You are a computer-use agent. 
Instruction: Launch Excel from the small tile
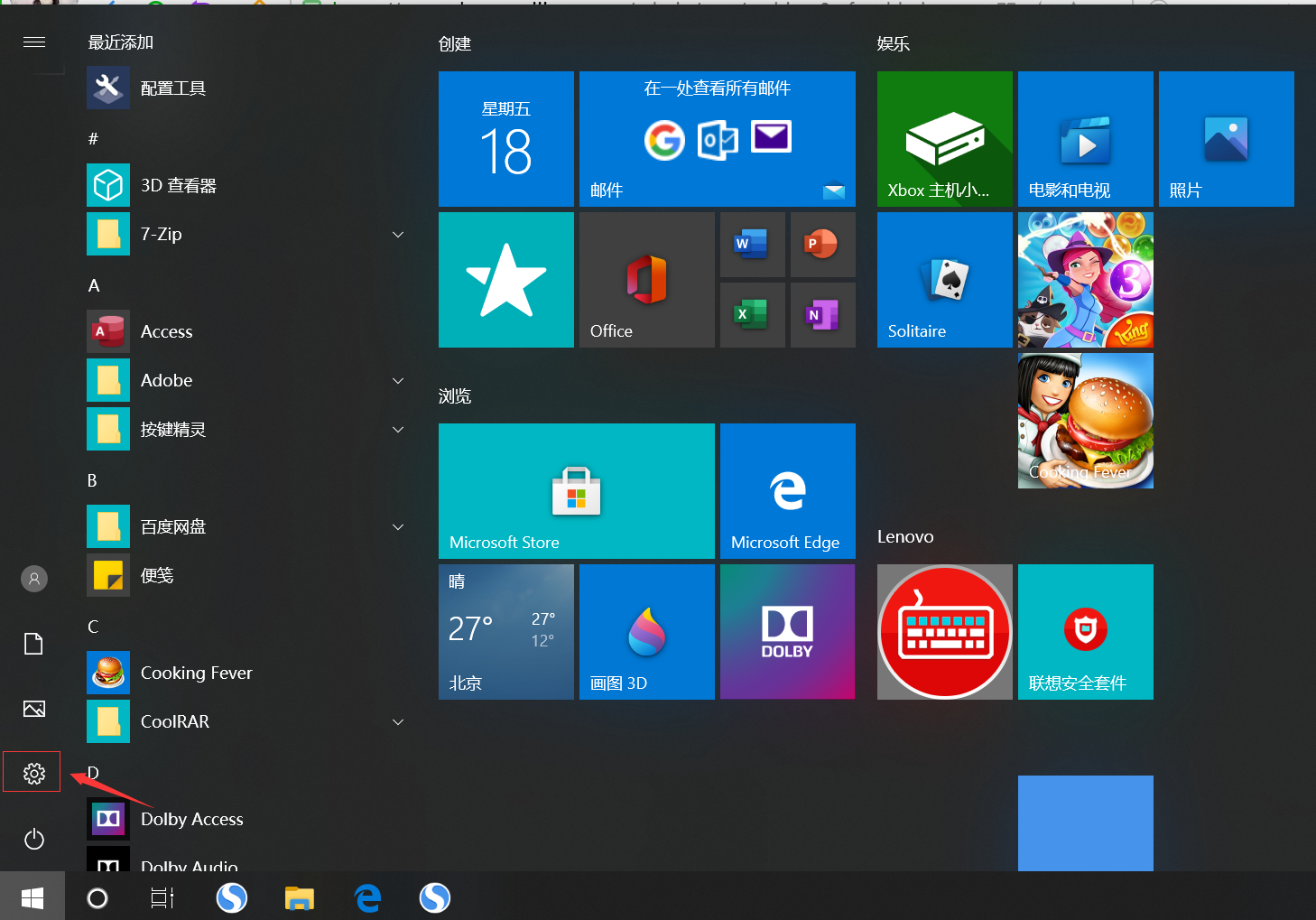(753, 315)
